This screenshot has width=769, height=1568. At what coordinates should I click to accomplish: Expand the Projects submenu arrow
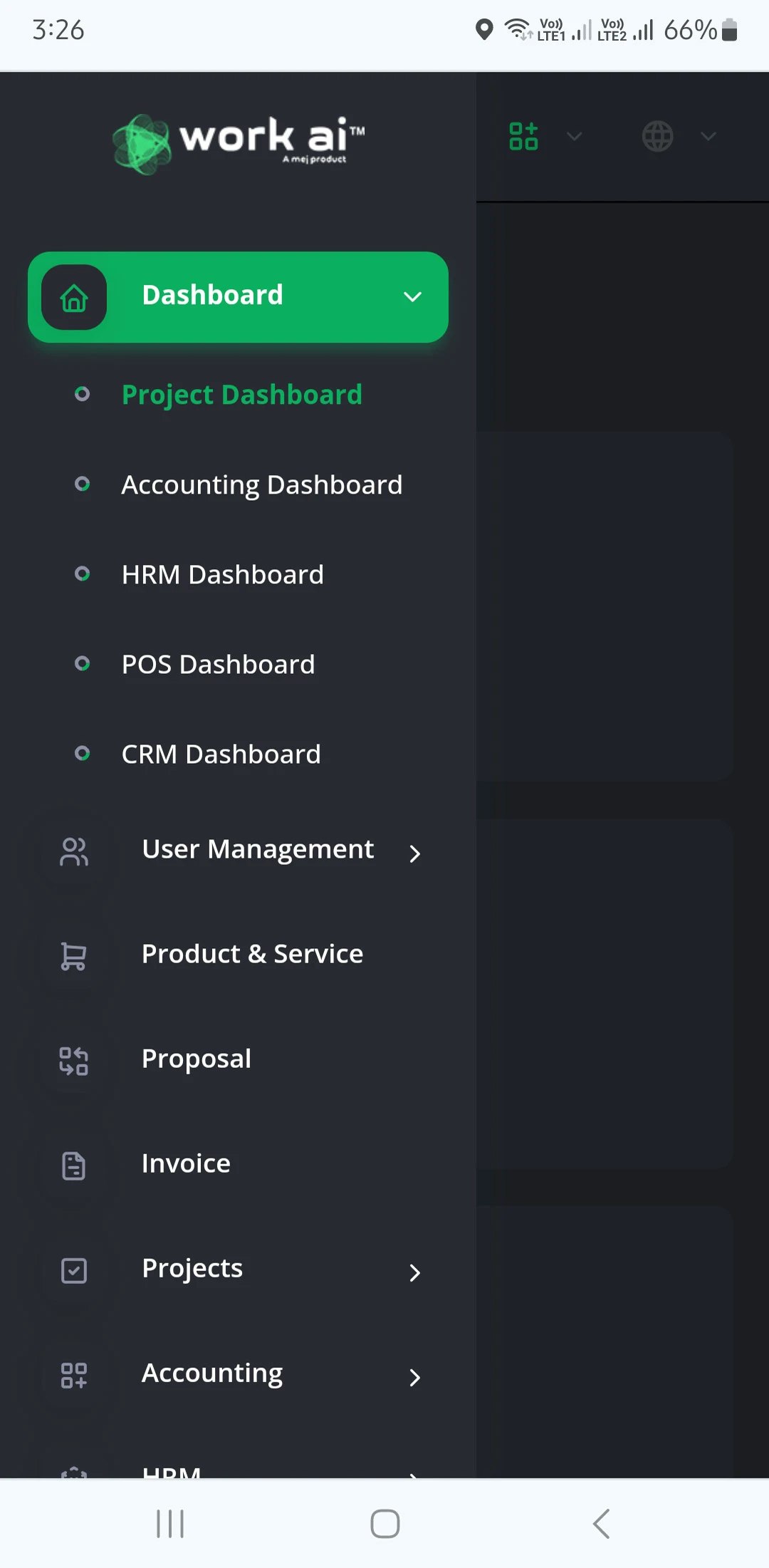[415, 1272]
